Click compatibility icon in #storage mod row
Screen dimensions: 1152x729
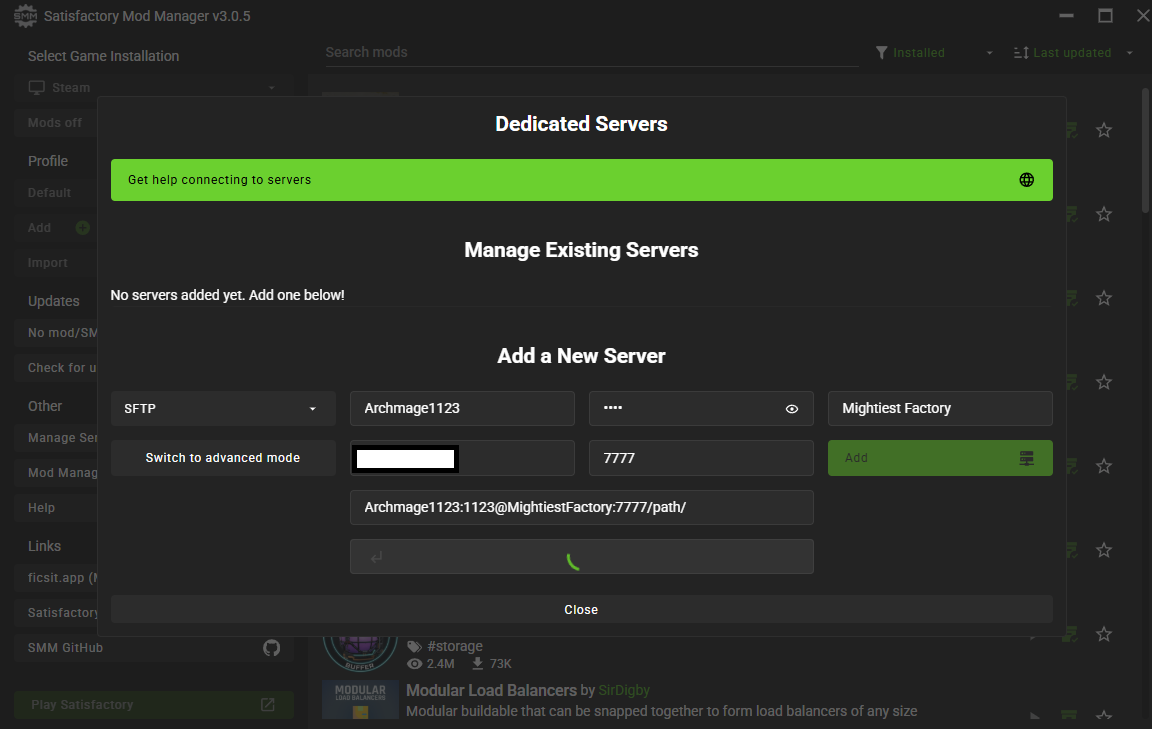point(1070,633)
